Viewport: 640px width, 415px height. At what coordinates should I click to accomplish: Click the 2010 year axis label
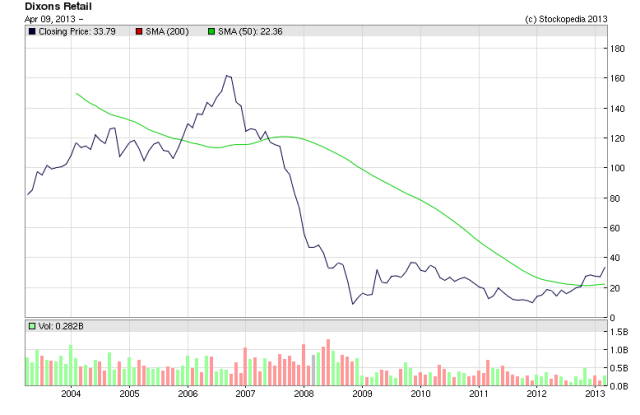point(420,394)
